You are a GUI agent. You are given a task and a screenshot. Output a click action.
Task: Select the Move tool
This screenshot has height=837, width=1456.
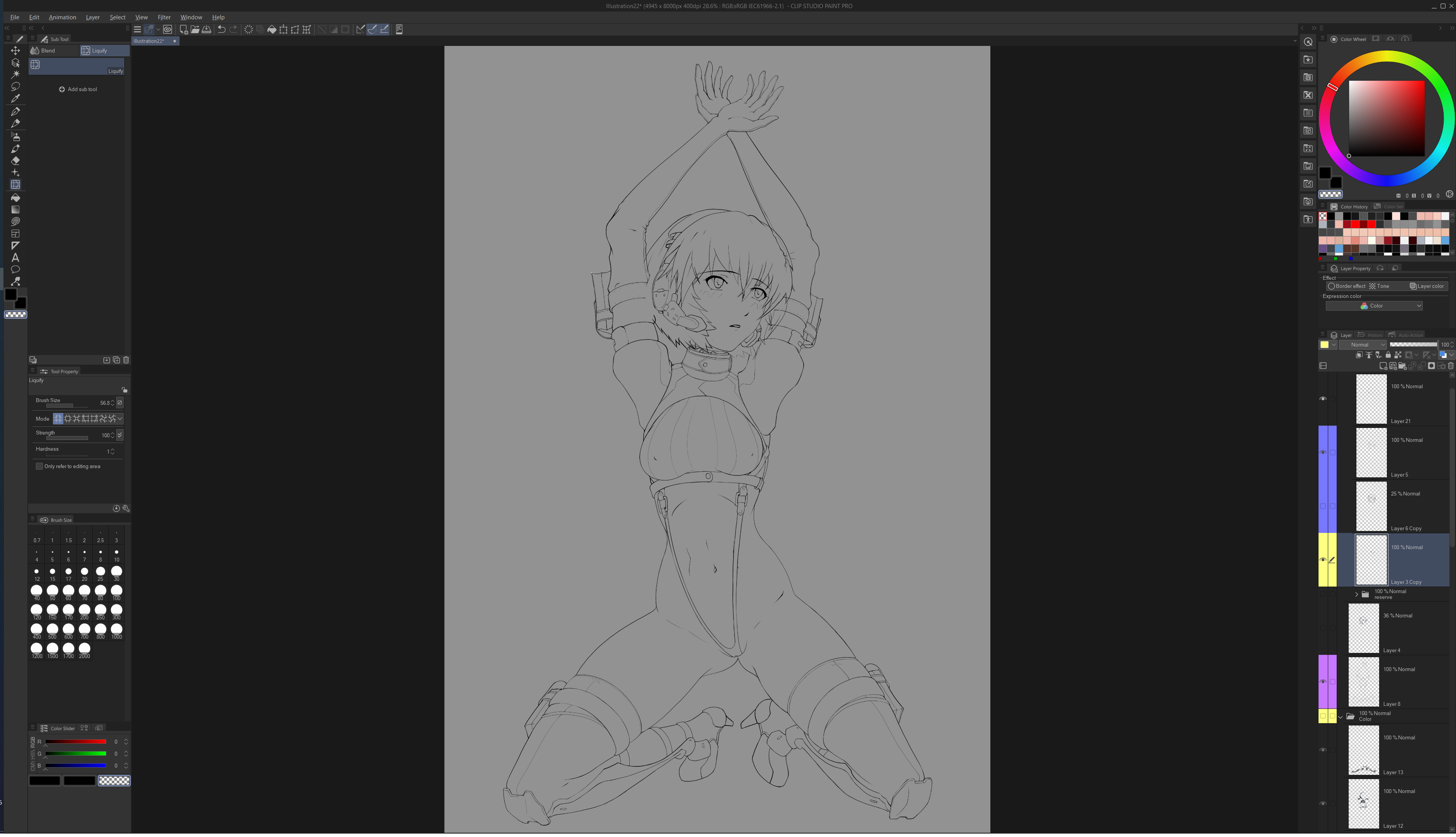tap(15, 51)
